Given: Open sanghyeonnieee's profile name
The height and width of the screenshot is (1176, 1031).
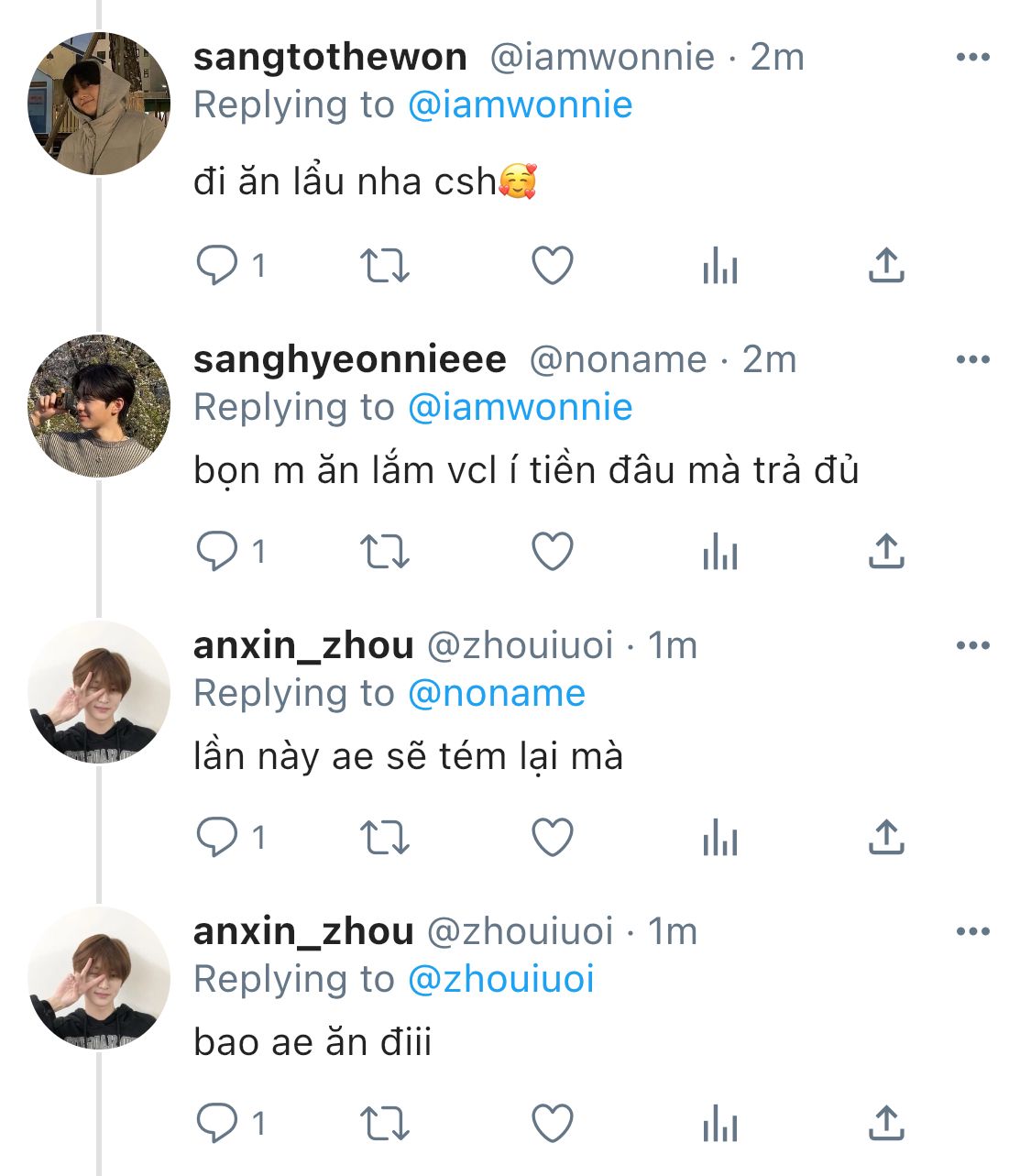Looking at the screenshot, I should 349,359.
